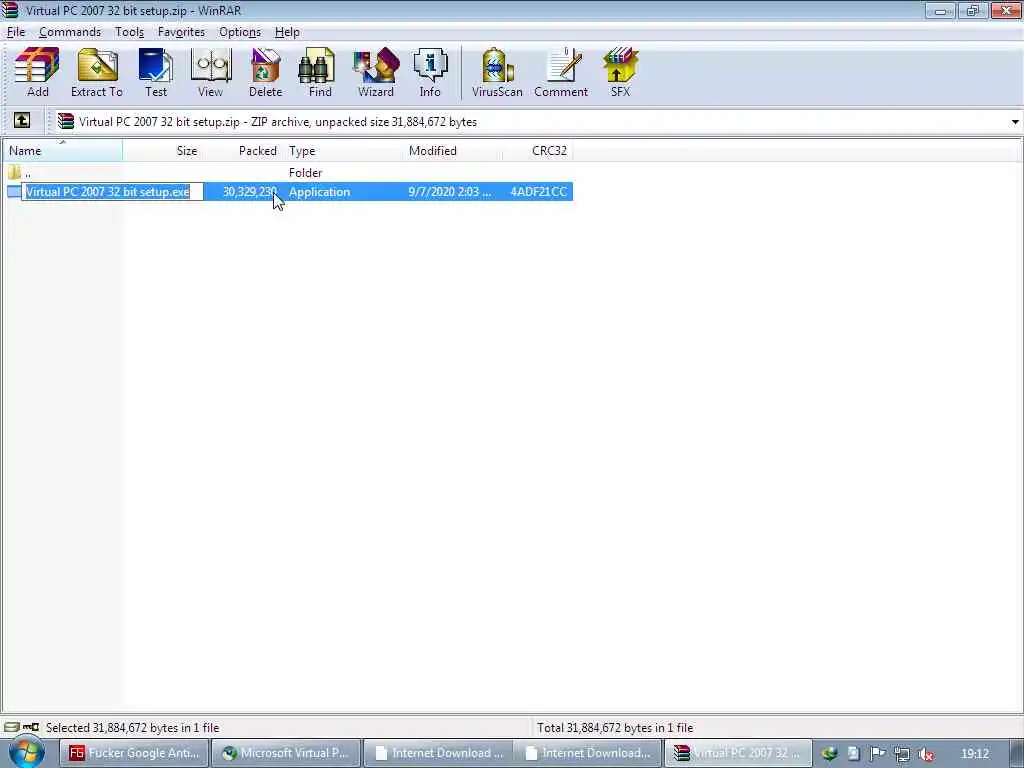This screenshot has height=768, width=1024.
Task: Launch the Wizard tool
Action: point(376,72)
